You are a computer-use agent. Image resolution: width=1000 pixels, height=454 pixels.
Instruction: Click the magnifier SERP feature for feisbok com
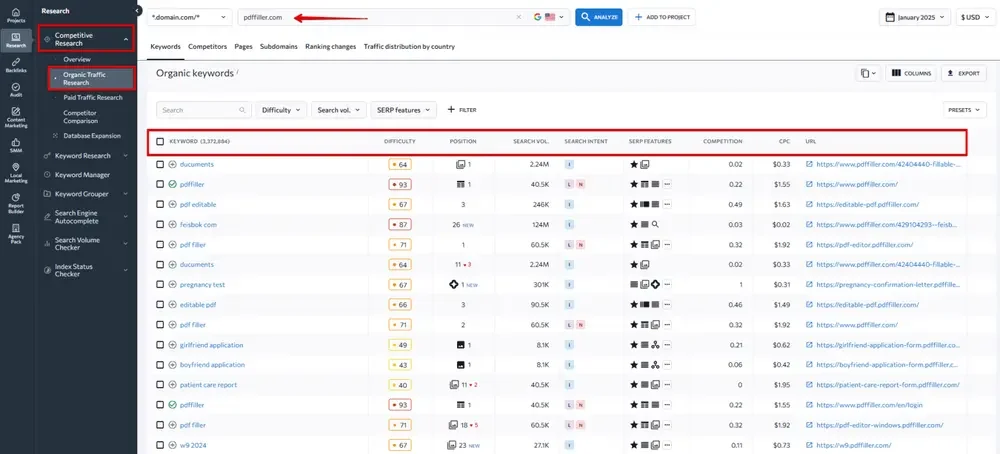coord(655,224)
